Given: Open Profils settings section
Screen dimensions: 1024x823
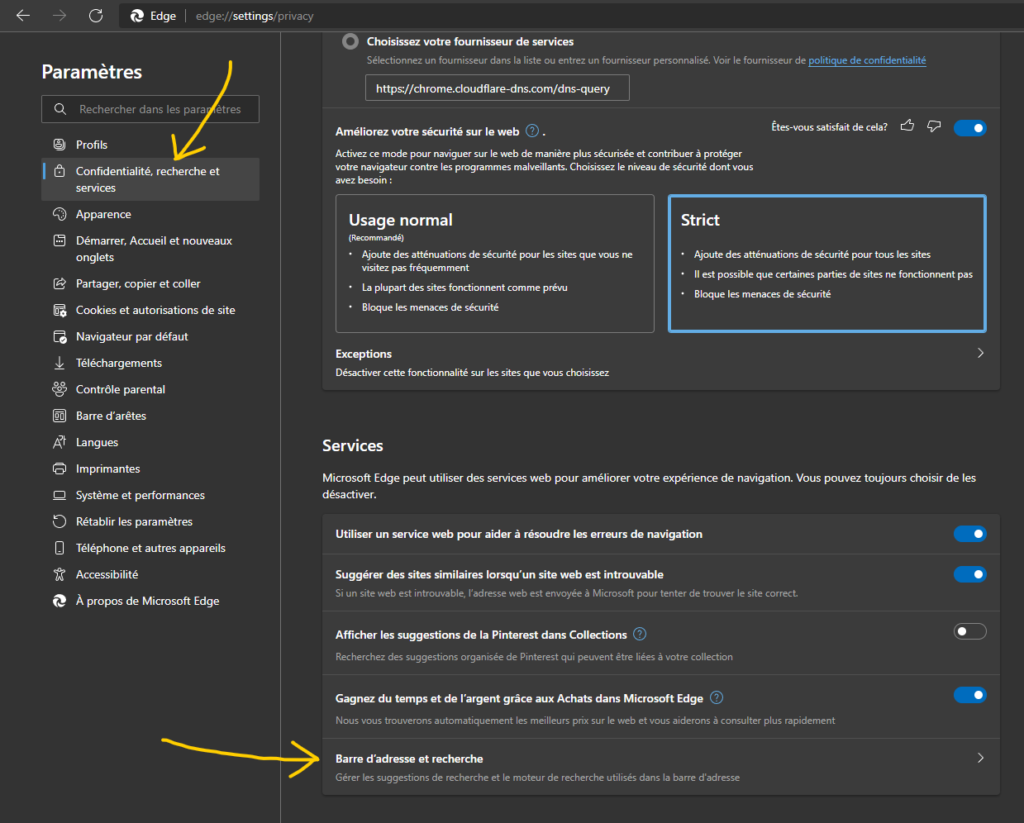Looking at the screenshot, I should [150, 144].
